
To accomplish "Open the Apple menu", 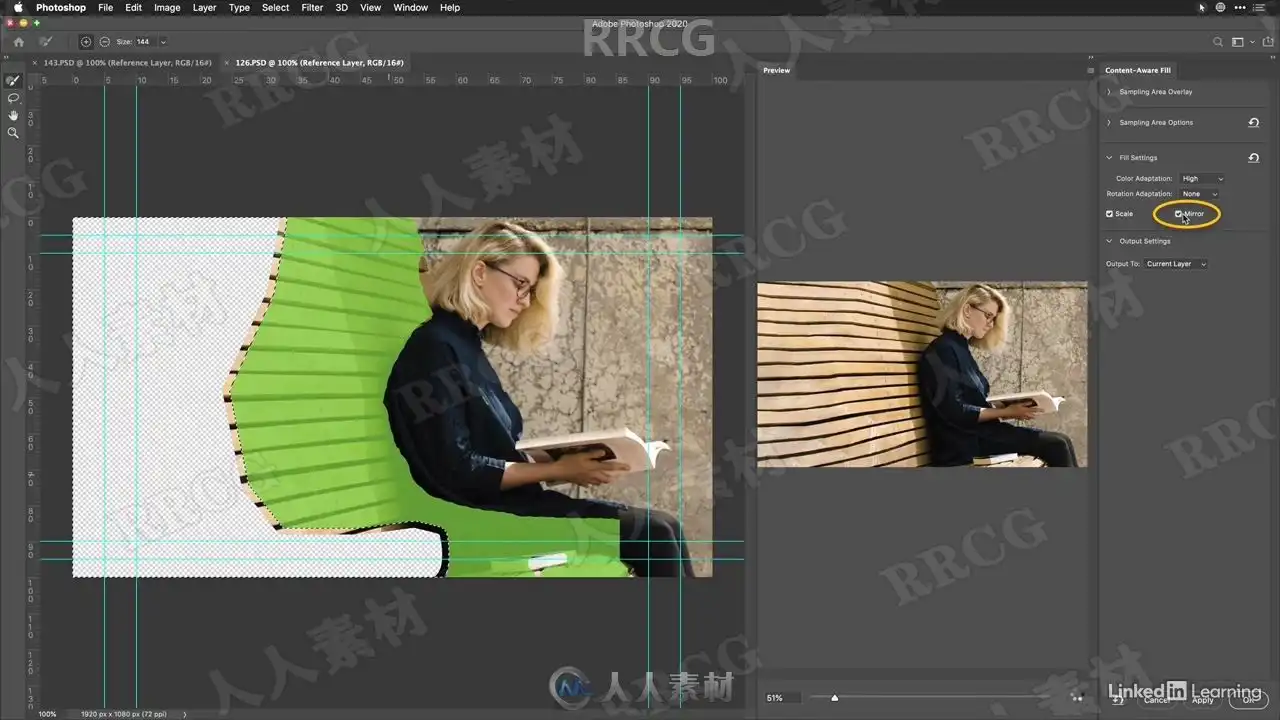I will pyautogui.click(x=17, y=7).
